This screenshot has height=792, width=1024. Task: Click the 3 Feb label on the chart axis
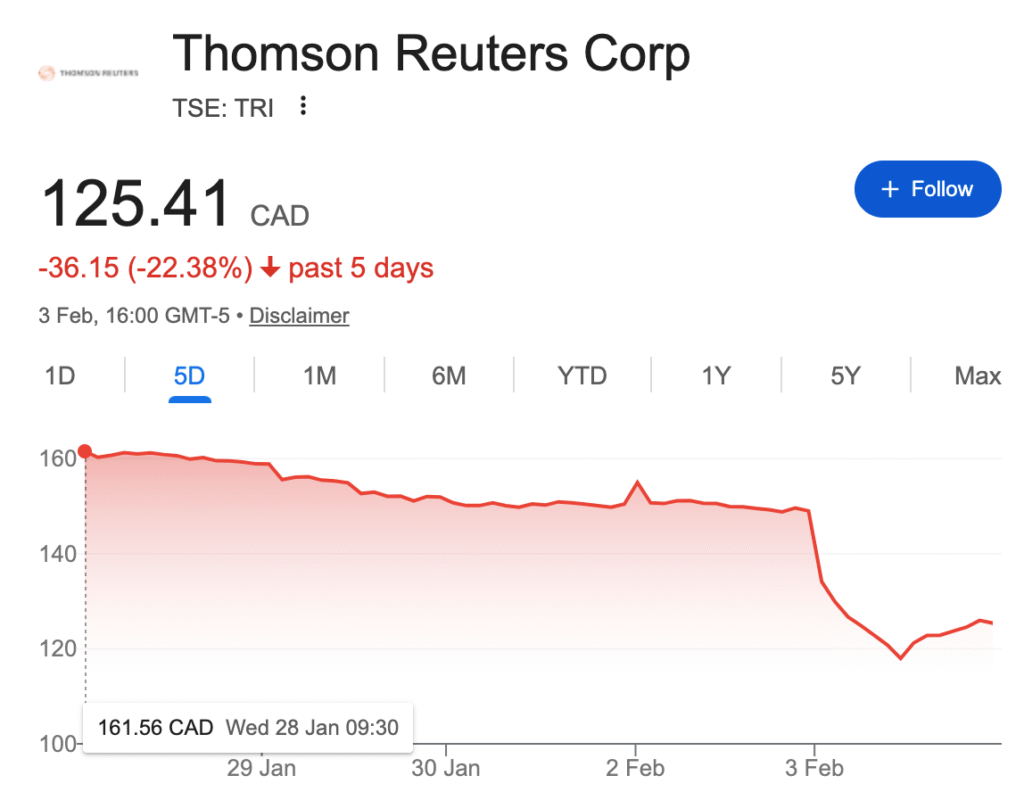click(814, 768)
